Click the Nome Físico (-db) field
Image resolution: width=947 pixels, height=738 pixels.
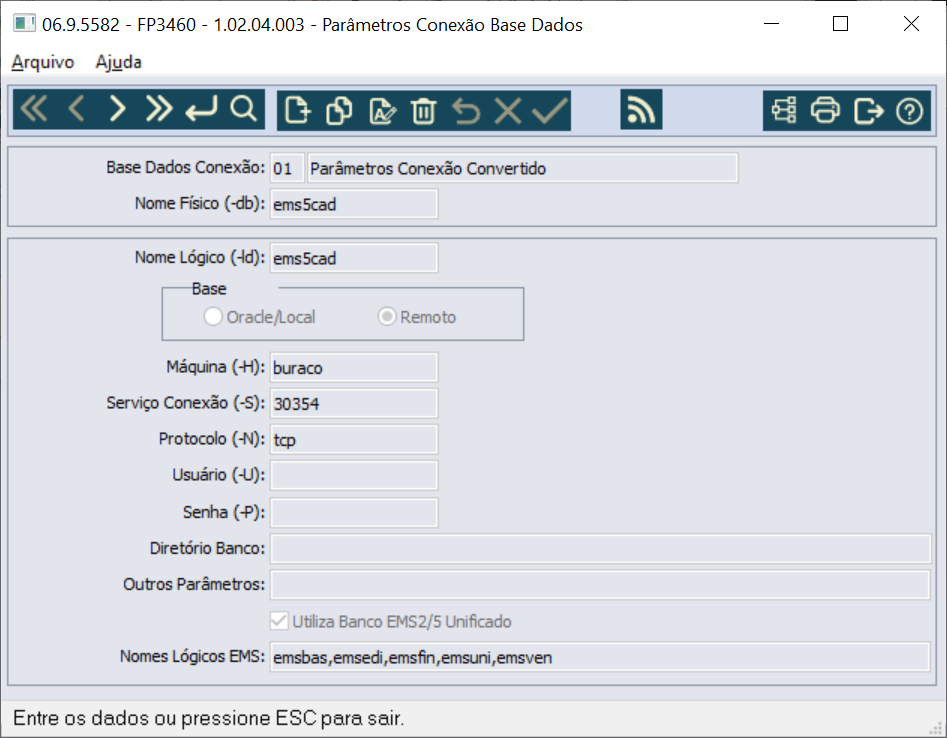click(354, 204)
